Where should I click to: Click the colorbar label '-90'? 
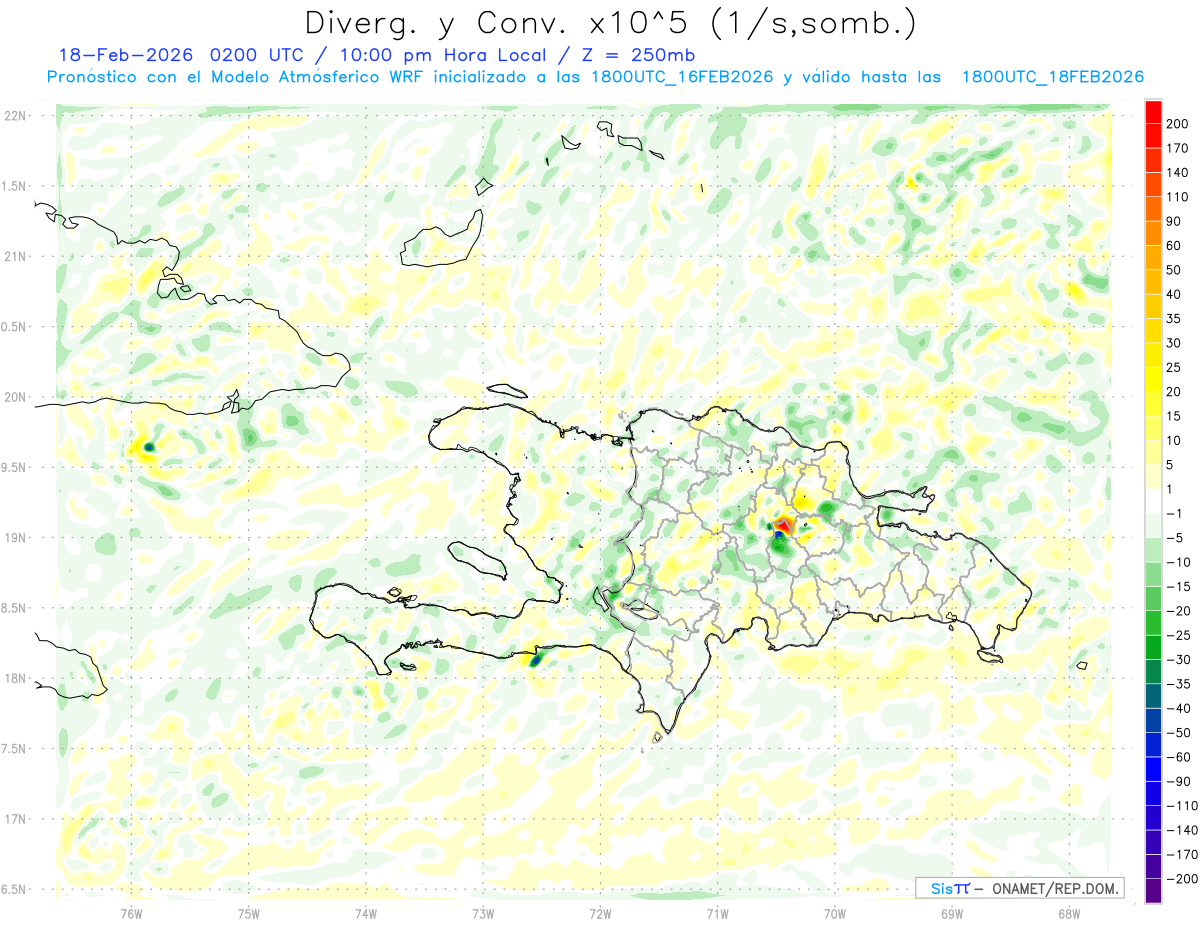pos(1180,782)
